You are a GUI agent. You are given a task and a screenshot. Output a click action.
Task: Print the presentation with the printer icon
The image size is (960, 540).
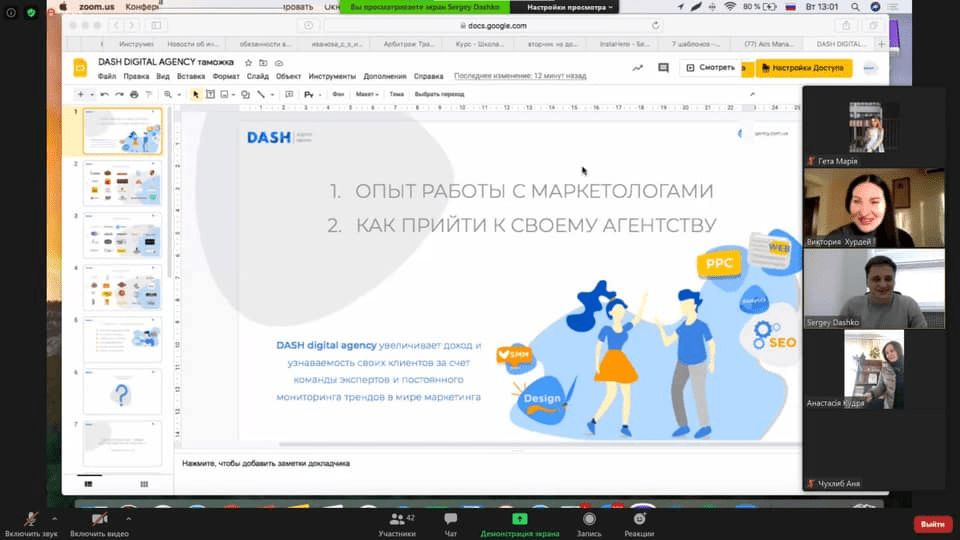point(134,94)
